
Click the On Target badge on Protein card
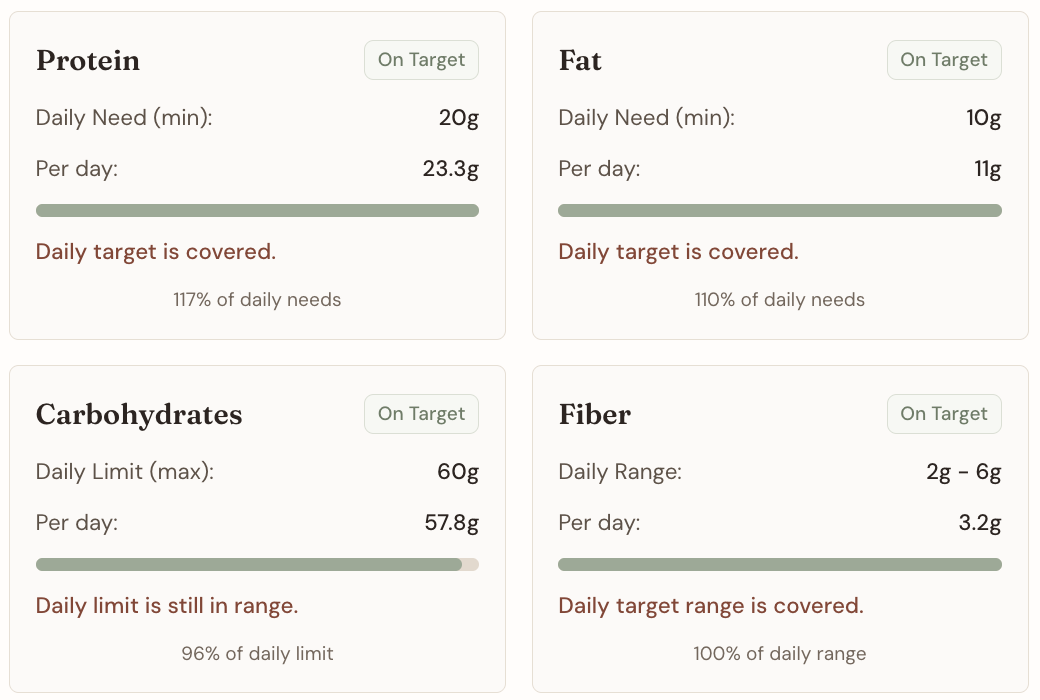421,60
